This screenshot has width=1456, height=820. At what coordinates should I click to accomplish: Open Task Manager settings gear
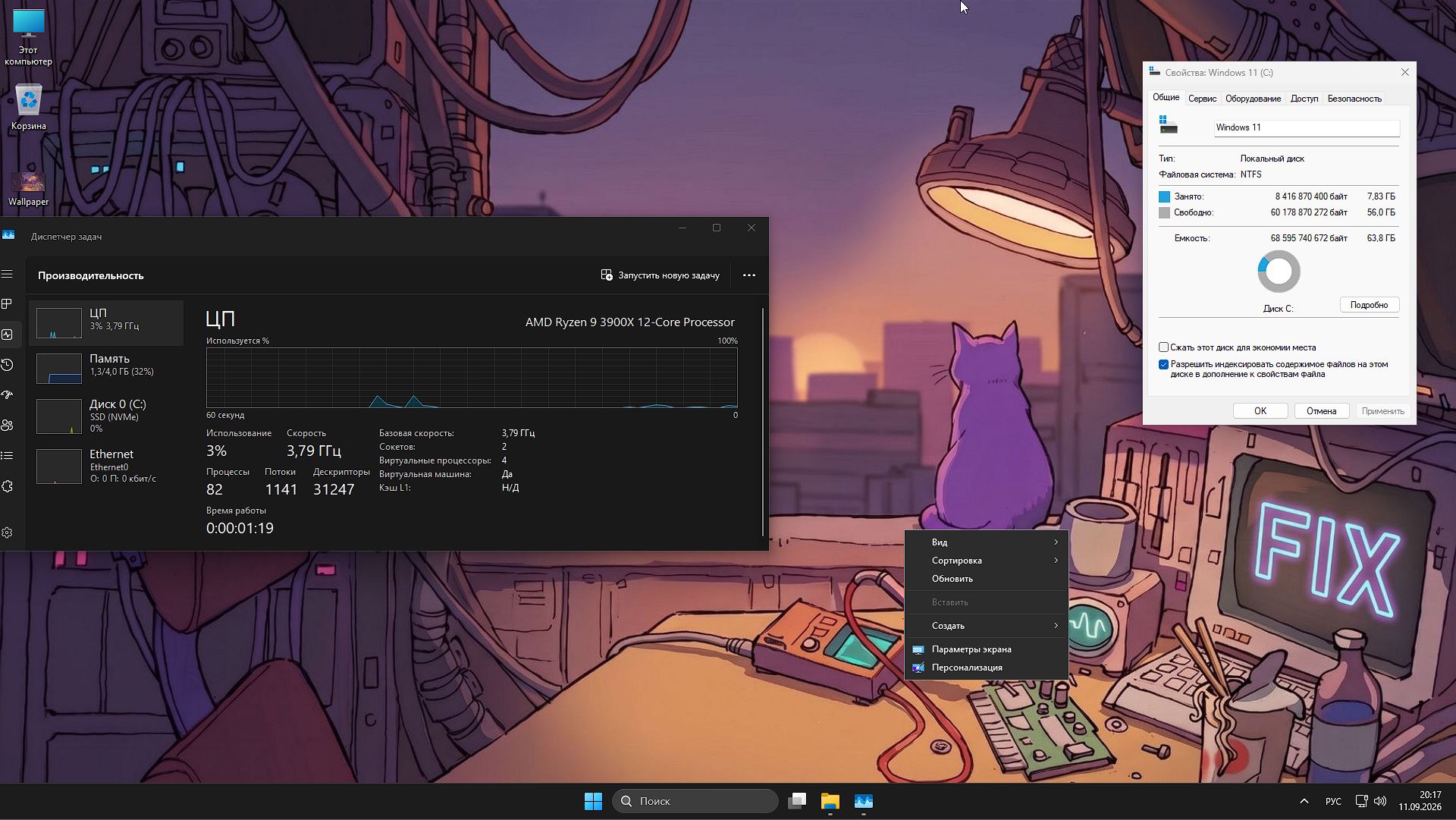8,533
